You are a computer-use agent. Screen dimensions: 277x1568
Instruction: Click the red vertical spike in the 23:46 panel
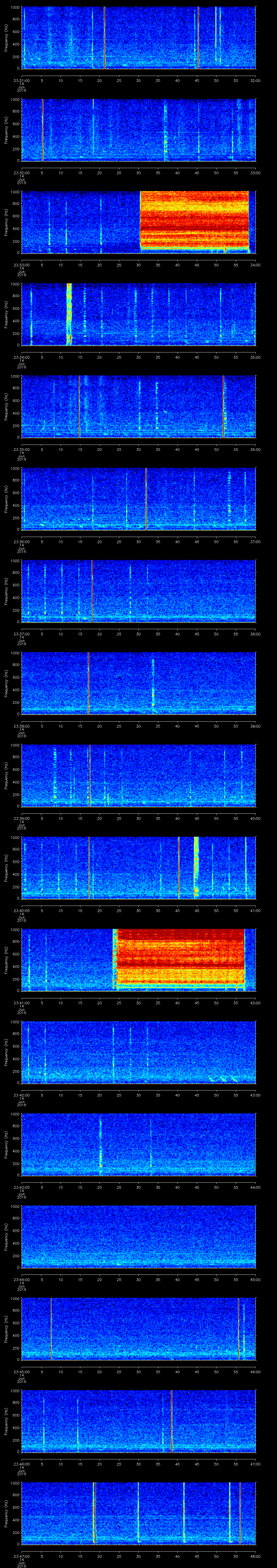pyautogui.click(x=172, y=1422)
